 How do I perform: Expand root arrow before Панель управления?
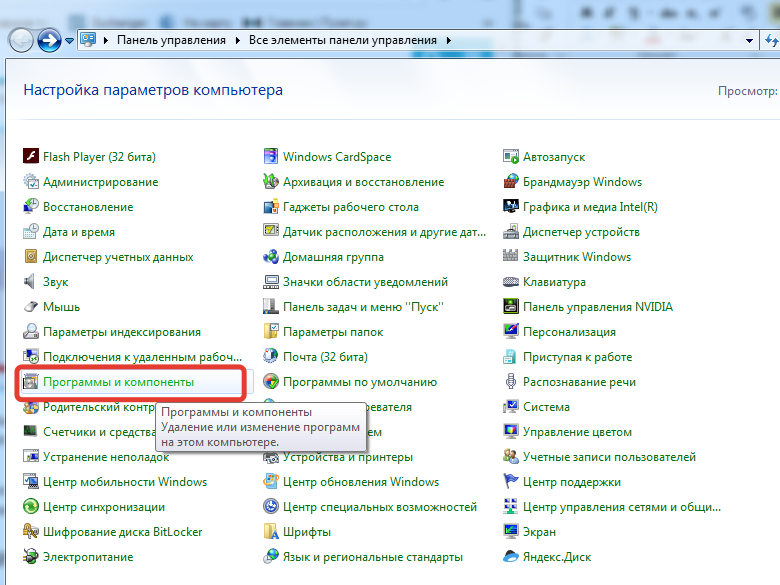click(x=105, y=40)
